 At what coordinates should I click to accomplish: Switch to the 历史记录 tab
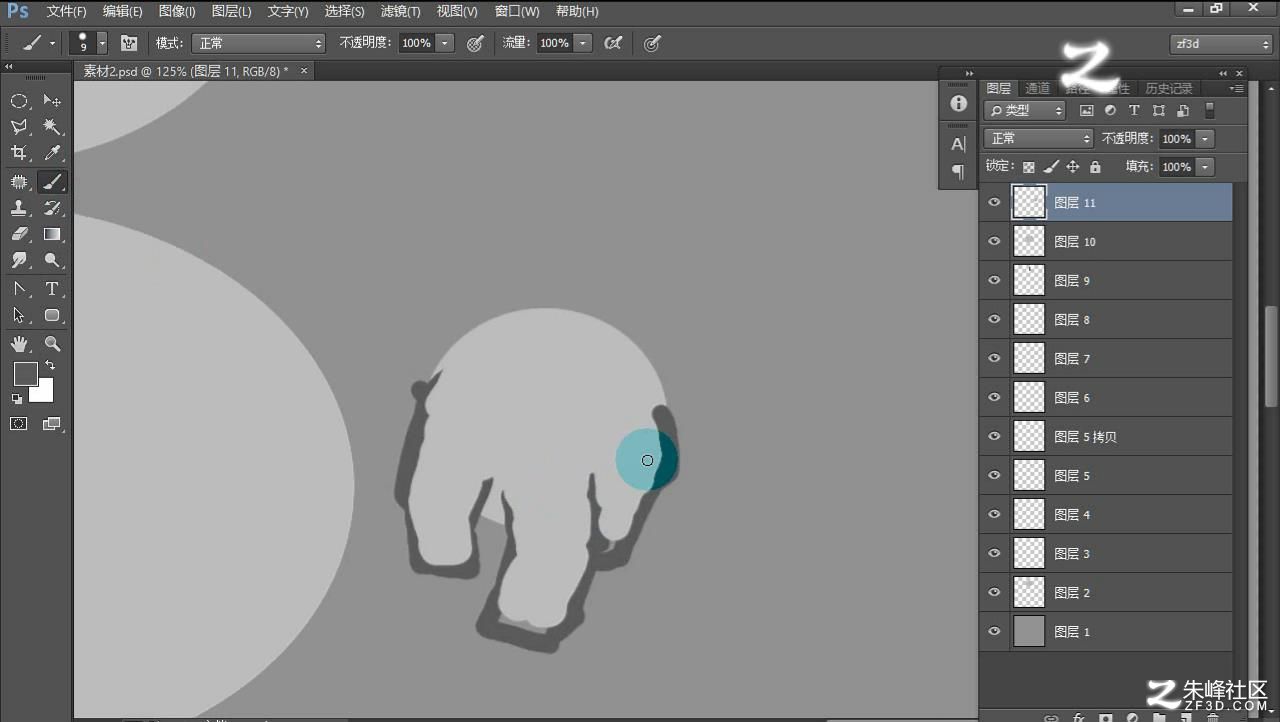tap(1169, 89)
